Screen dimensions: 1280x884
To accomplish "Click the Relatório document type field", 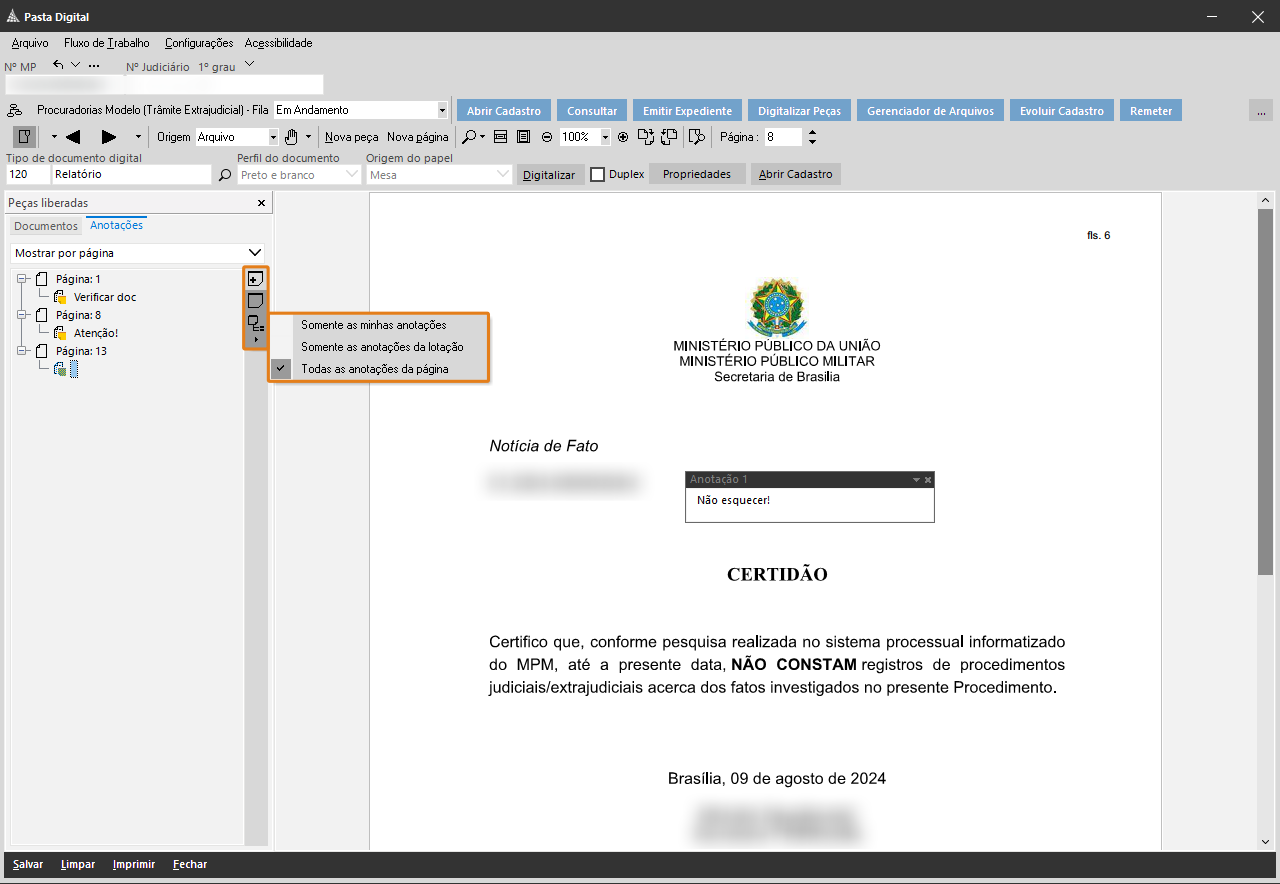I will pos(133,174).
